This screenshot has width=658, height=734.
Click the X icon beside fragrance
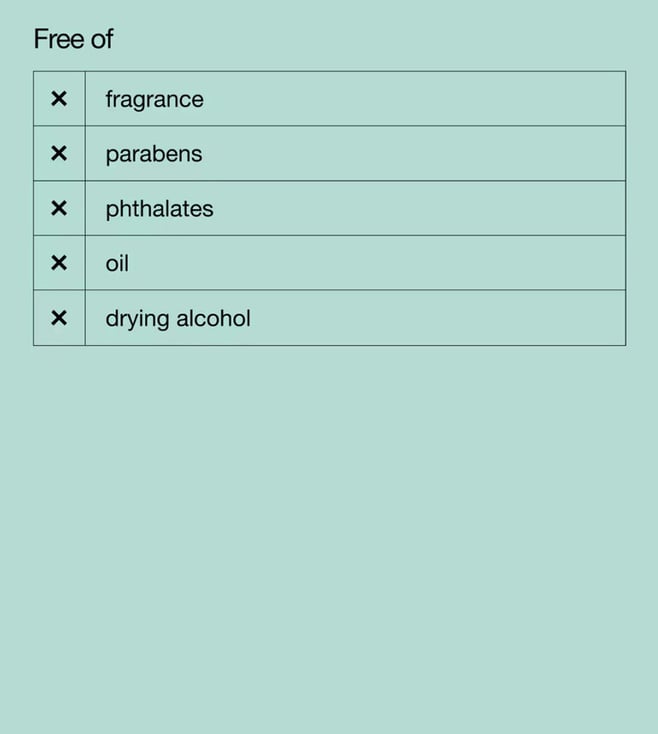59,99
